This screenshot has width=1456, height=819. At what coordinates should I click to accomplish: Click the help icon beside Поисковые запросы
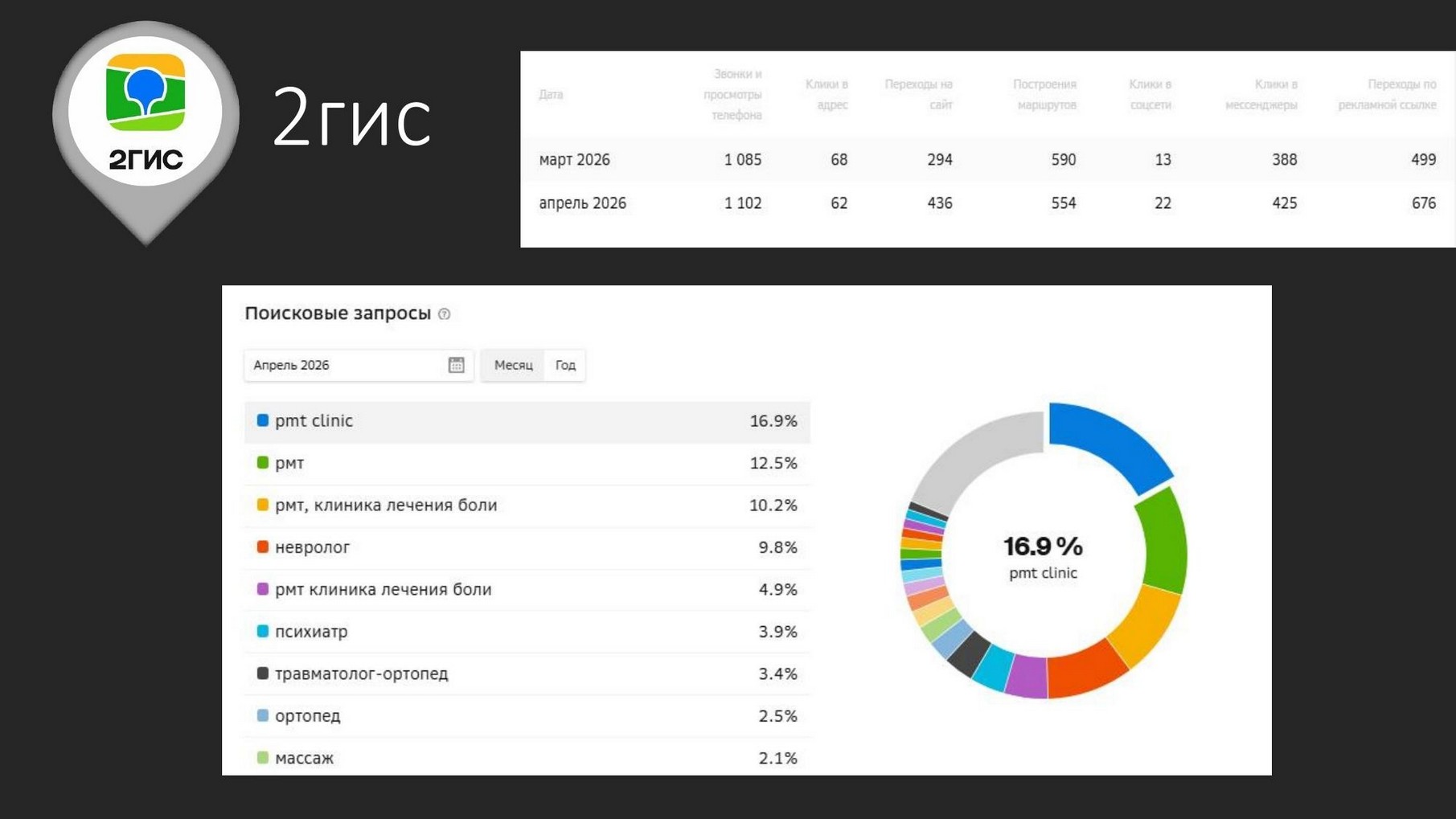tap(444, 314)
